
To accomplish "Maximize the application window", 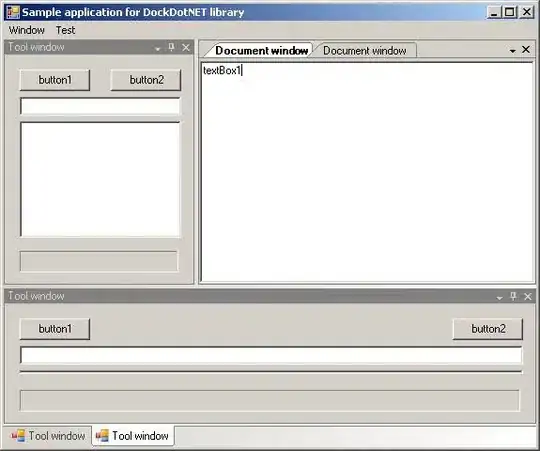I will coord(510,12).
